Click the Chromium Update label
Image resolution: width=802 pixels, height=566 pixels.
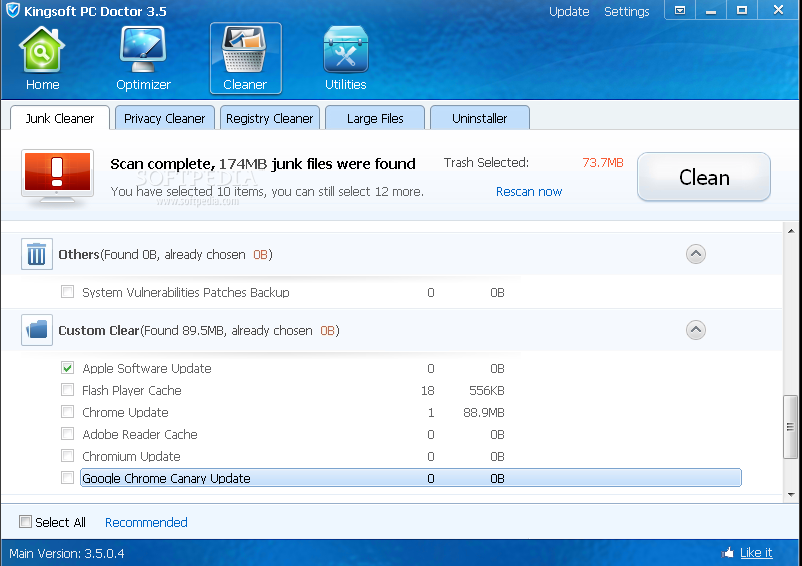[x=131, y=456]
